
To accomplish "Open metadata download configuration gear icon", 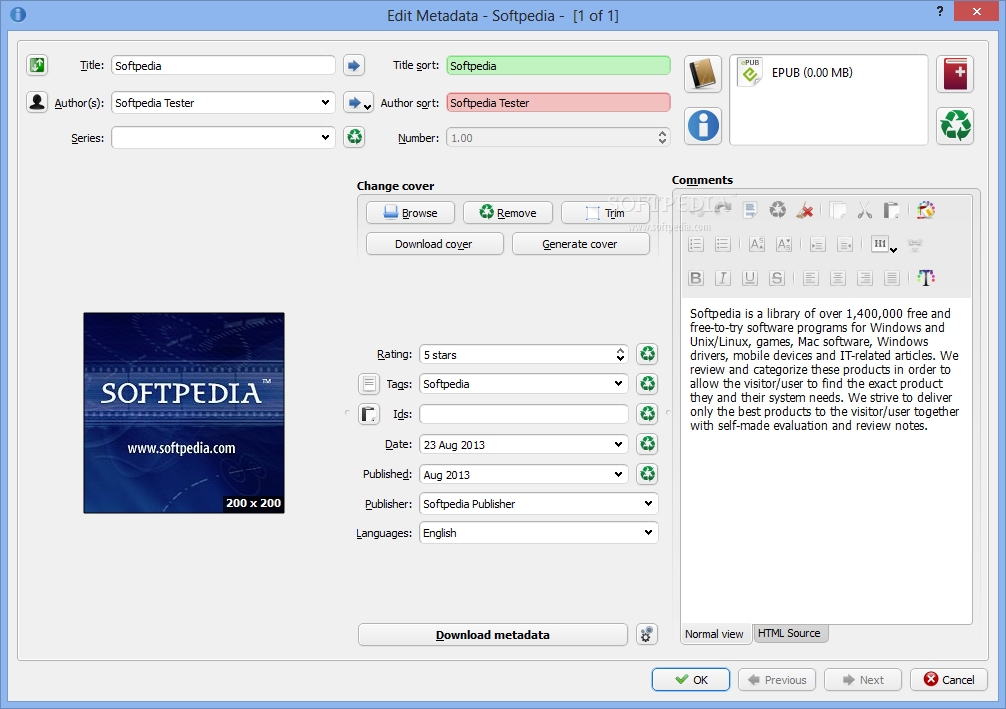I will click(647, 635).
